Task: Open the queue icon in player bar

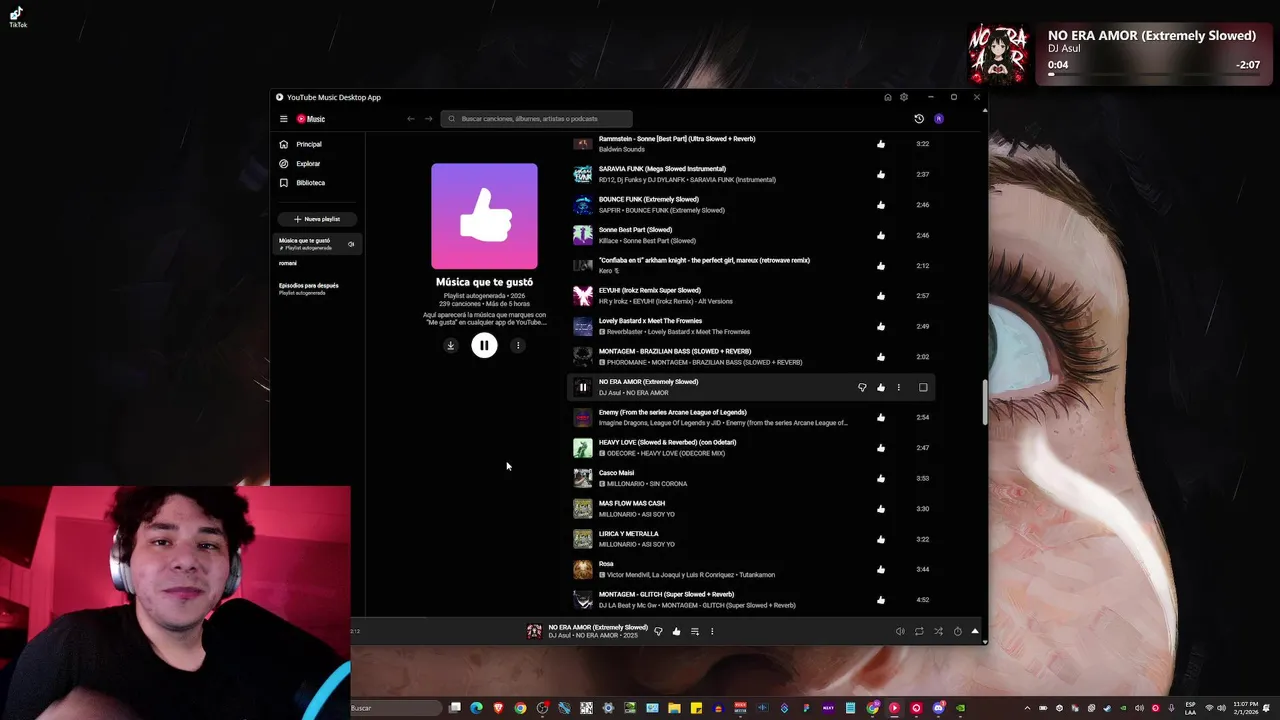Action: (695, 631)
